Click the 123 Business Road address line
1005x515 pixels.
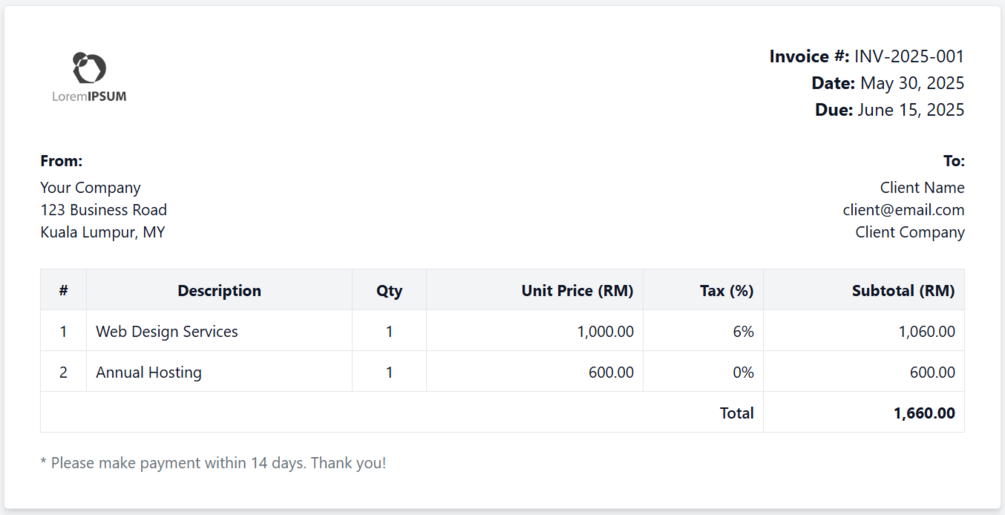click(x=103, y=210)
